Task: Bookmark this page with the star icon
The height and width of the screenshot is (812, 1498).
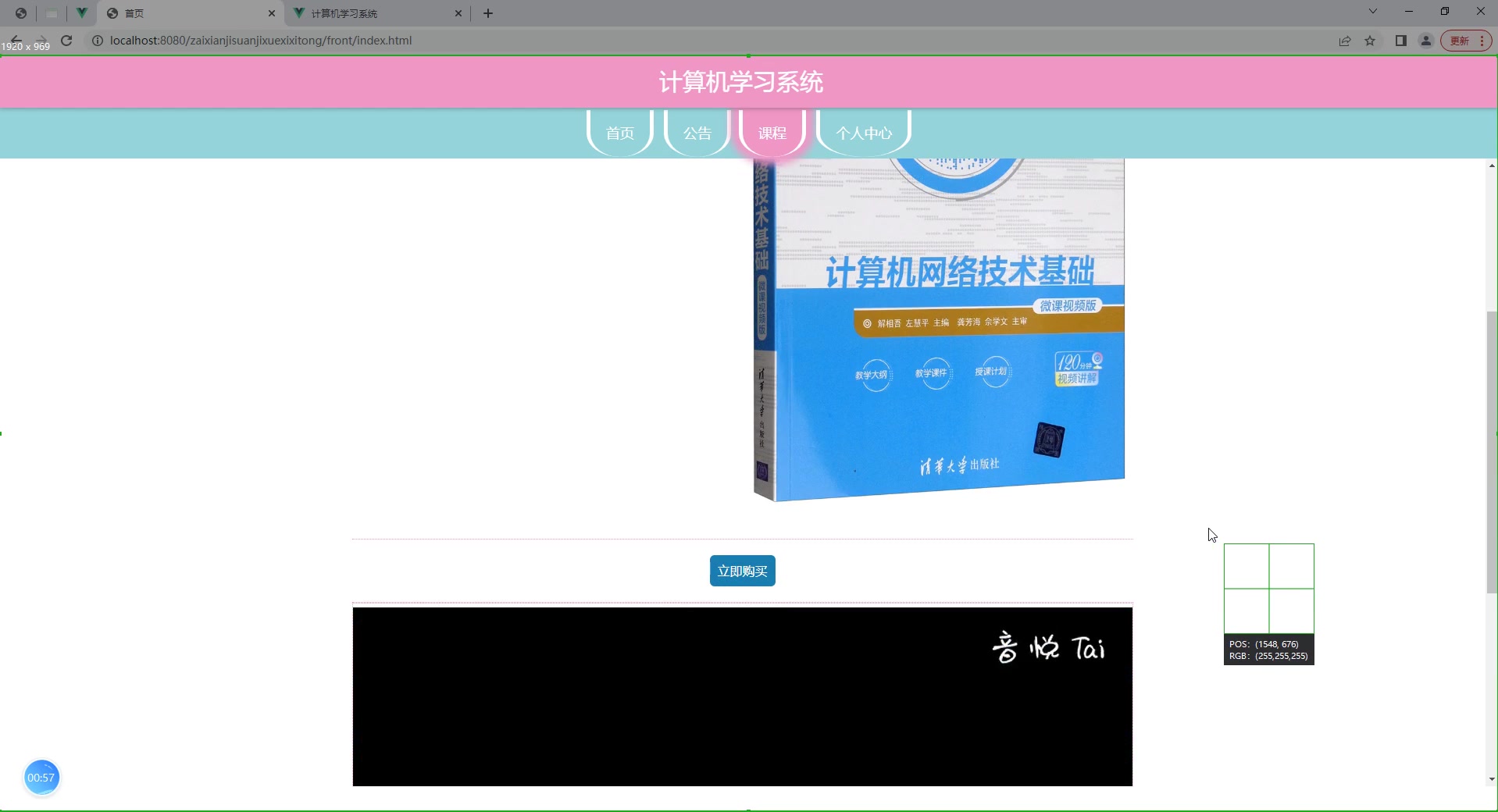Action: (x=1370, y=41)
